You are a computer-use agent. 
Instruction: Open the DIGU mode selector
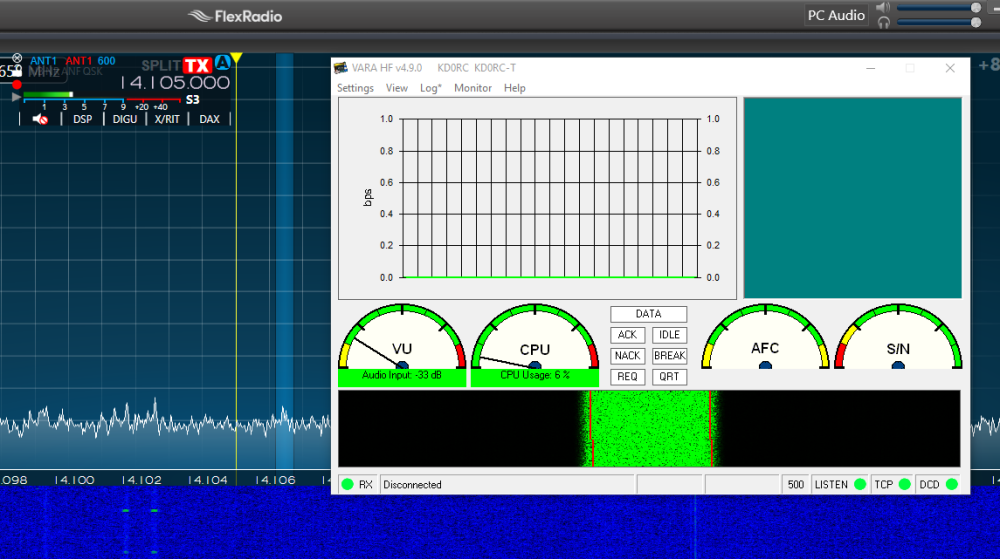click(124, 119)
